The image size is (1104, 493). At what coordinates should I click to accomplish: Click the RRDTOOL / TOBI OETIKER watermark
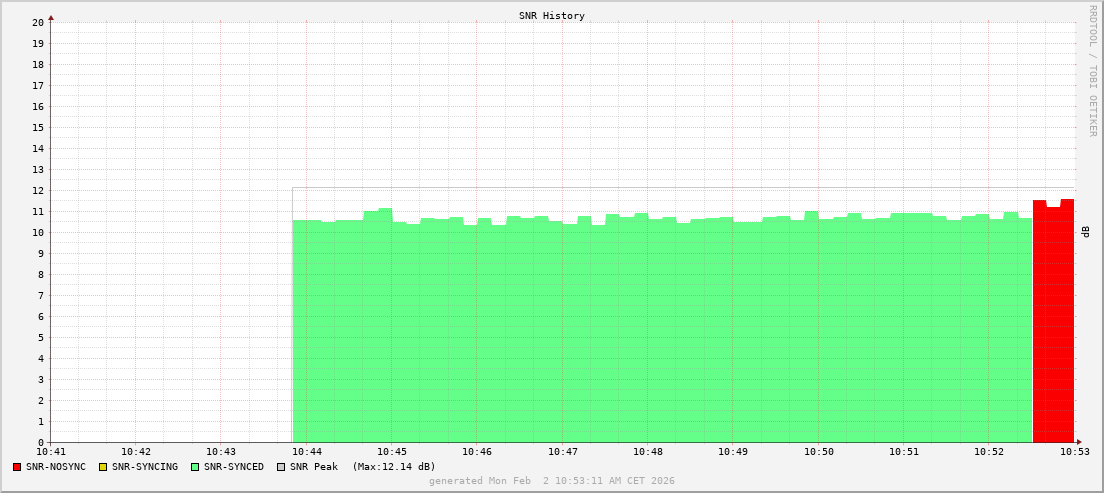click(1092, 70)
